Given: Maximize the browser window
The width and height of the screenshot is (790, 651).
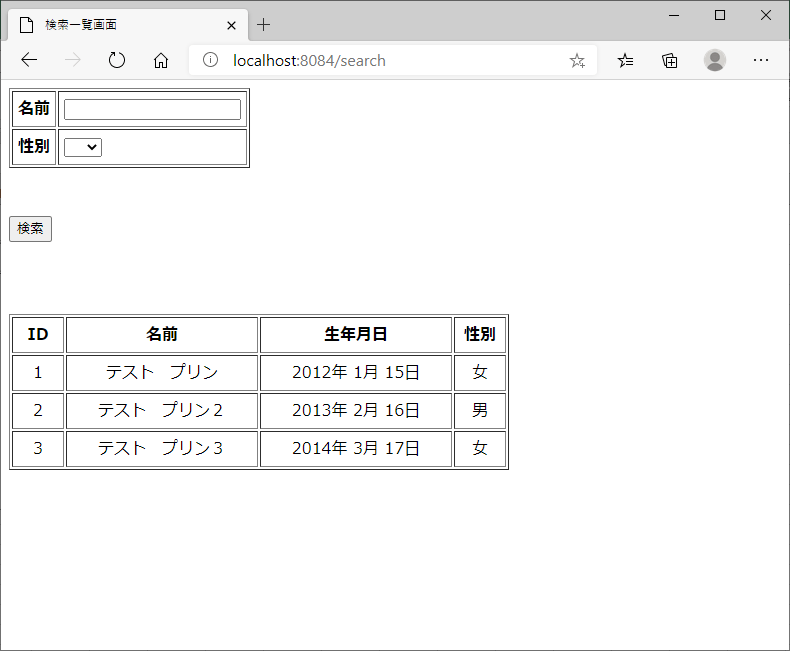Looking at the screenshot, I should tap(720, 15).
